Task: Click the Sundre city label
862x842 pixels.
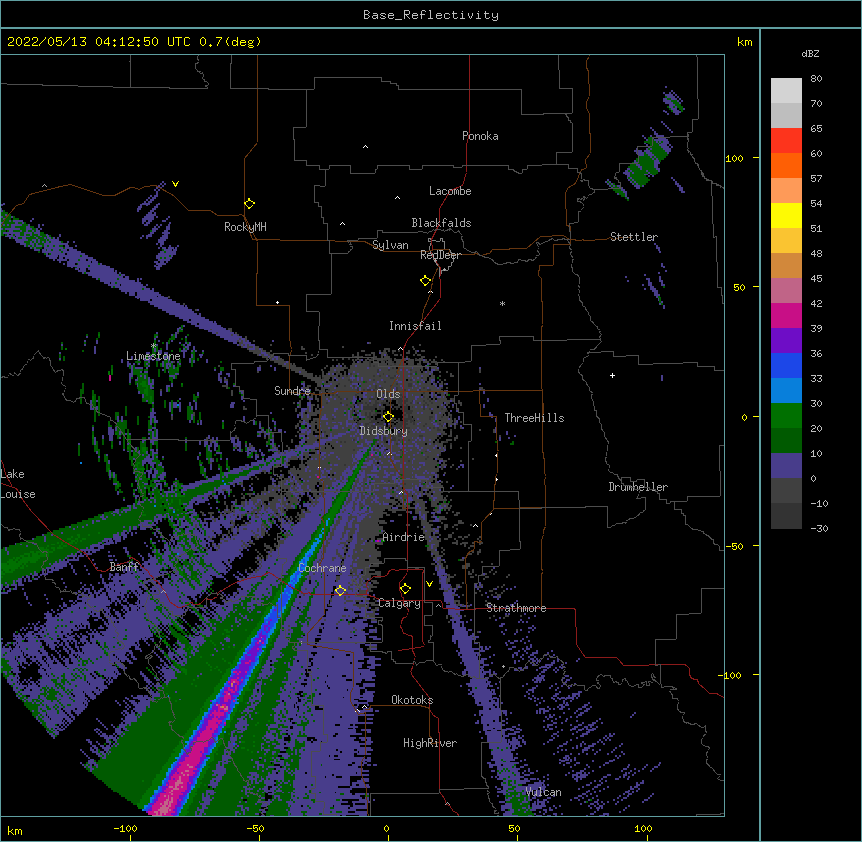Action: pos(292,391)
